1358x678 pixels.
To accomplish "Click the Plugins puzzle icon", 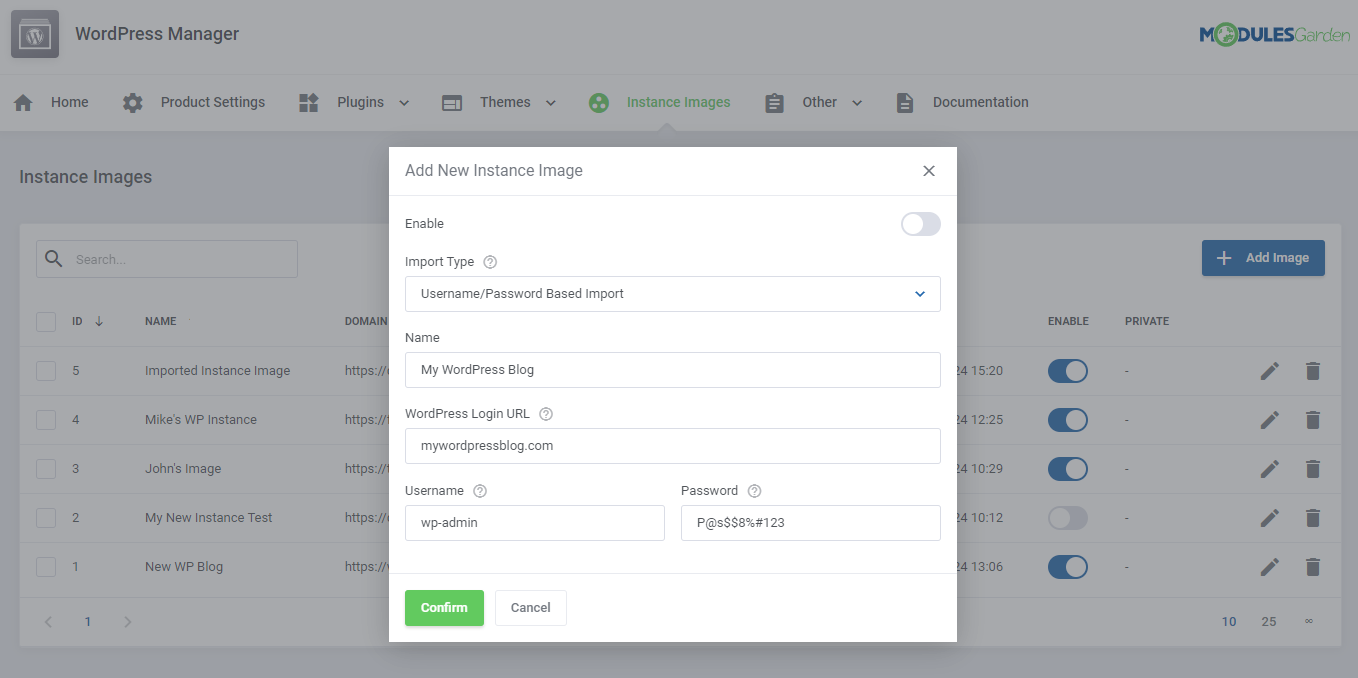I will point(308,101).
